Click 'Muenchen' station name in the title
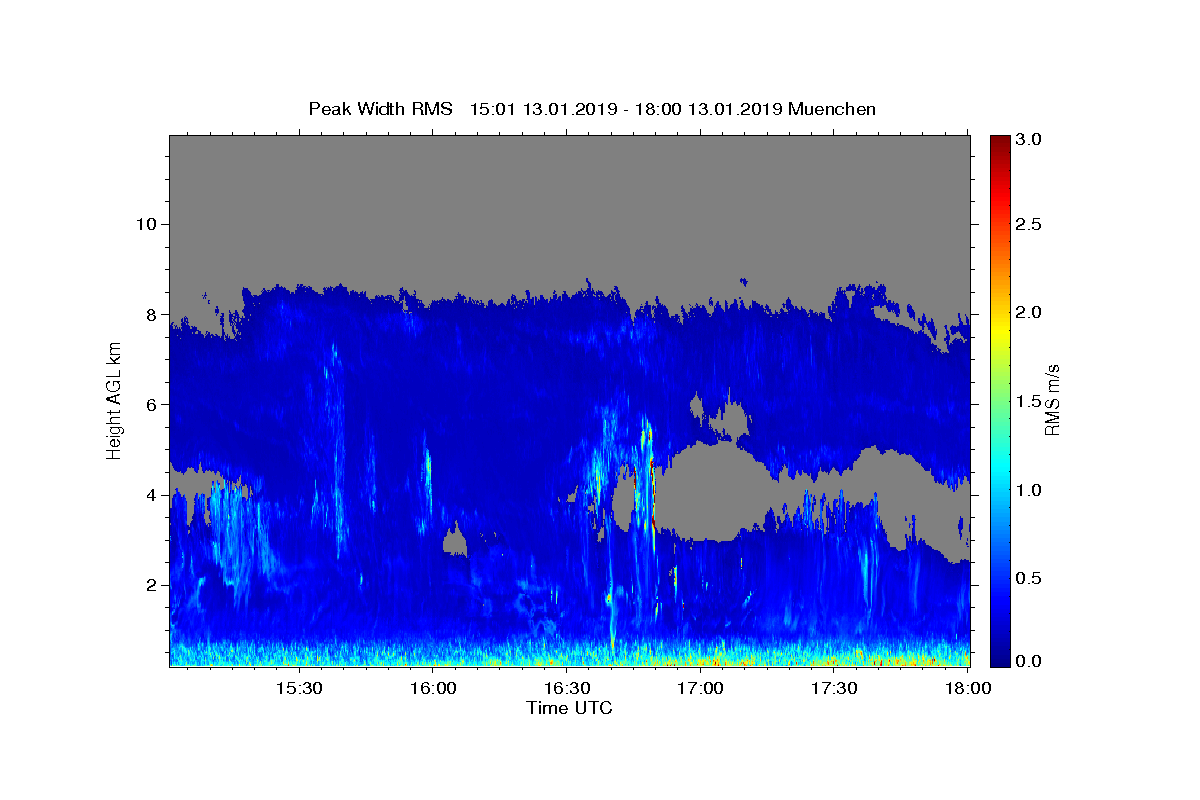 832,109
